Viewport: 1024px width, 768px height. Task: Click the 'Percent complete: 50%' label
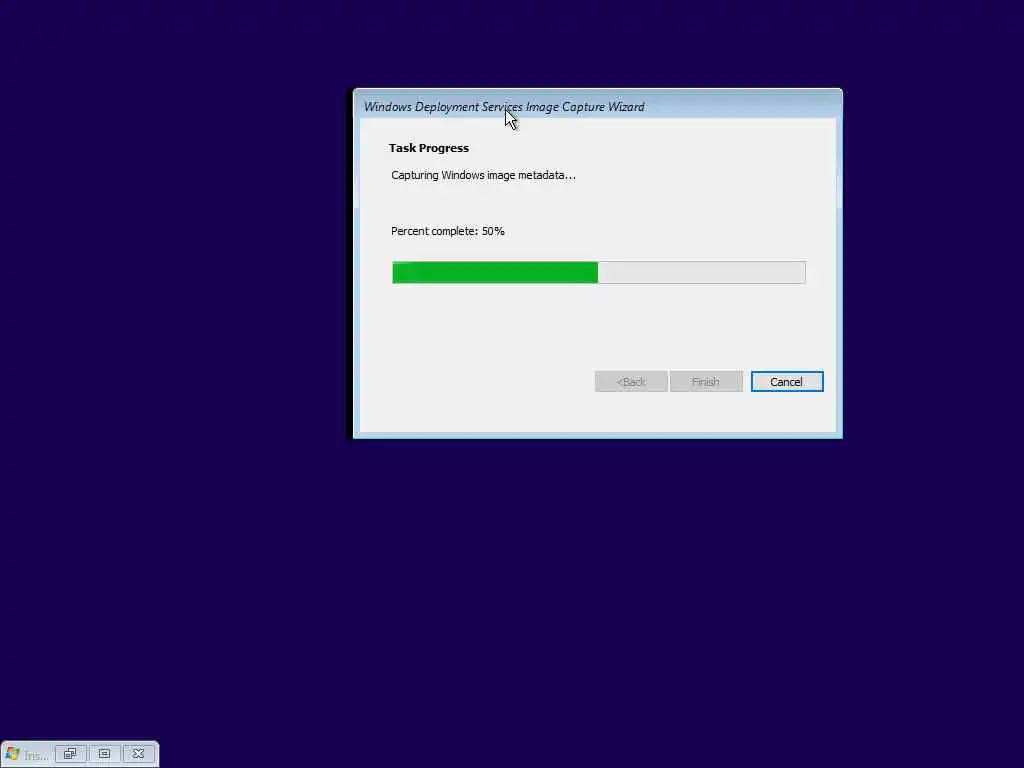448,231
